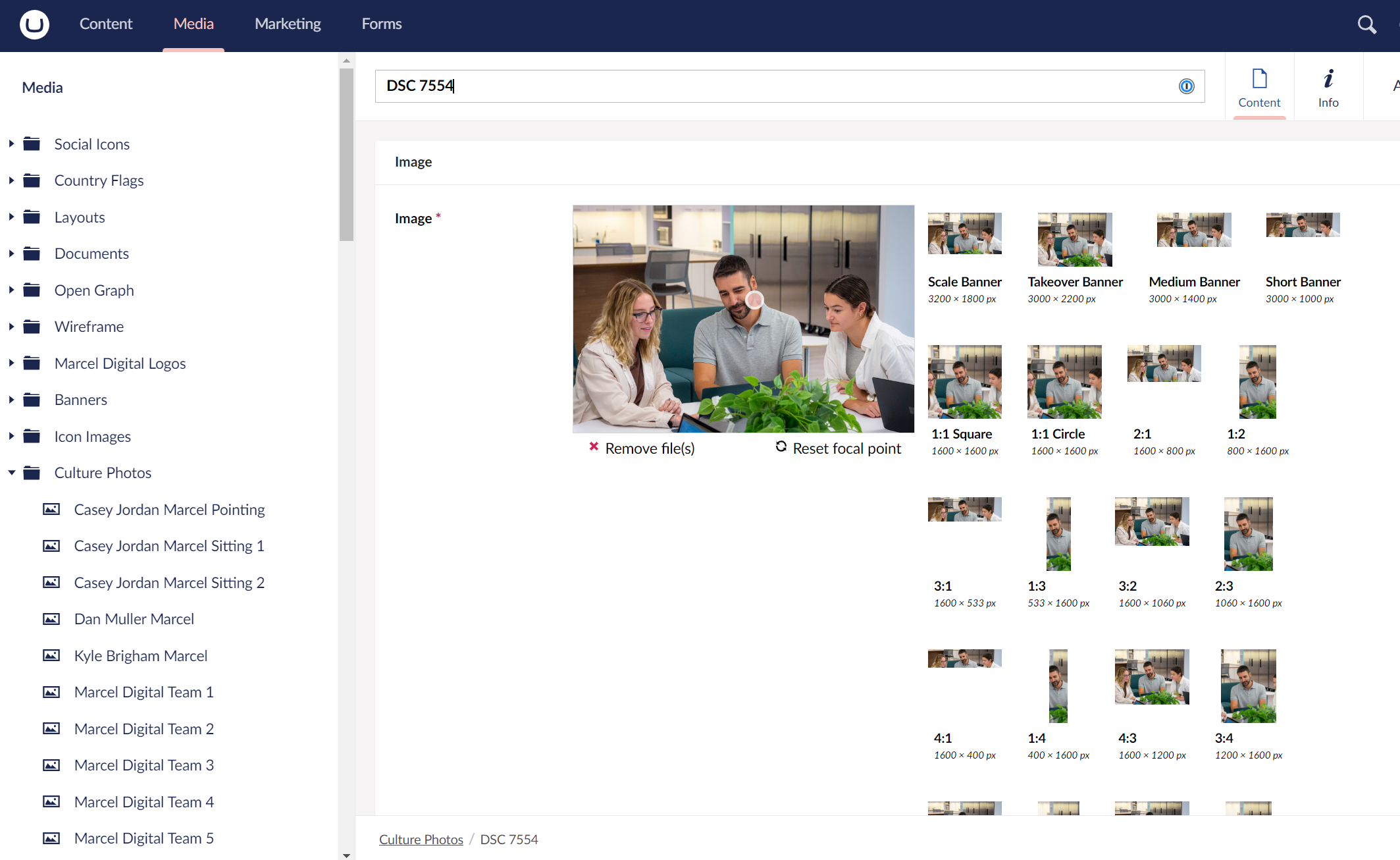This screenshot has height=860, width=1400.
Task: Click the focal point marker on the image
Action: [x=754, y=300]
